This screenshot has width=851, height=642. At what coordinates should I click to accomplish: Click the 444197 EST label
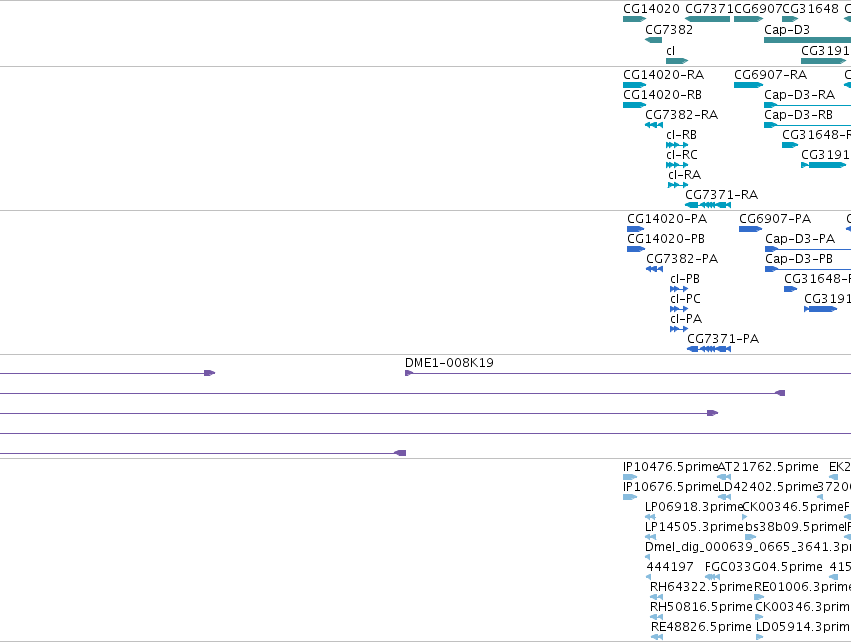click(x=670, y=567)
